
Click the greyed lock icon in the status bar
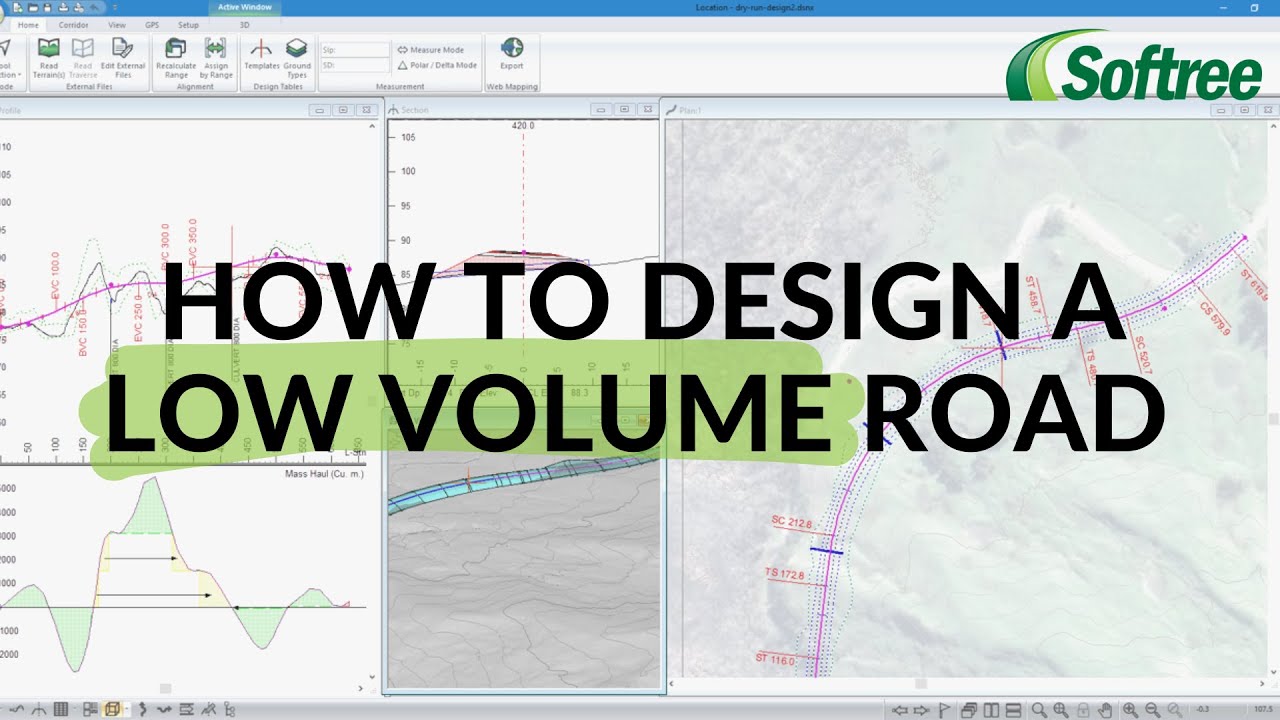tap(1083, 710)
